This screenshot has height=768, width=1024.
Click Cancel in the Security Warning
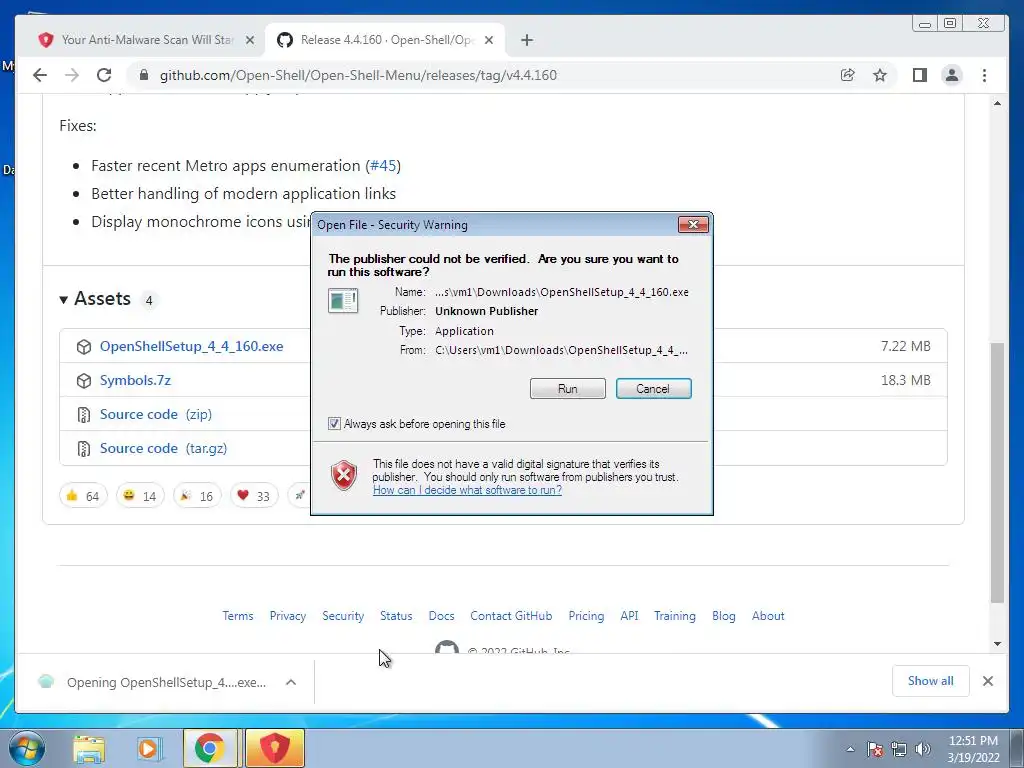point(653,389)
